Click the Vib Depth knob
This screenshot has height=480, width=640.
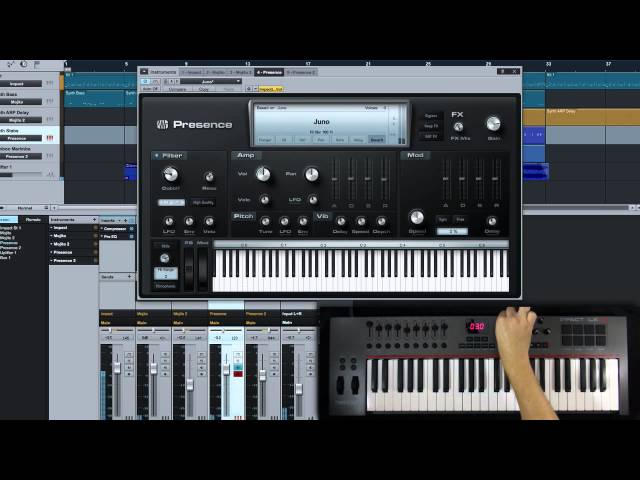pos(381,222)
